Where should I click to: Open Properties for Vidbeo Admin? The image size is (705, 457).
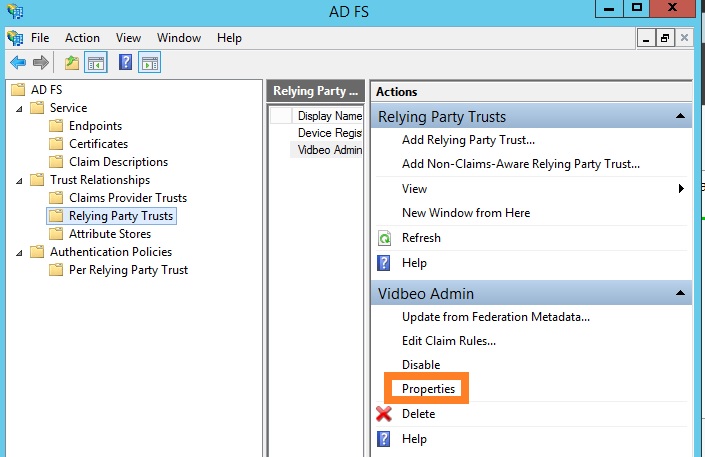click(x=428, y=389)
